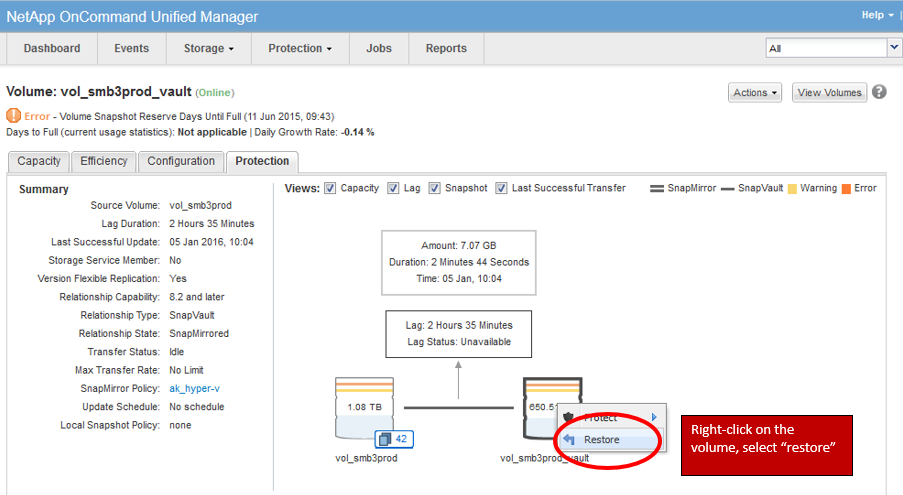The image size is (903, 495).
Task: Go to the Dashboard page
Action: [x=52, y=48]
